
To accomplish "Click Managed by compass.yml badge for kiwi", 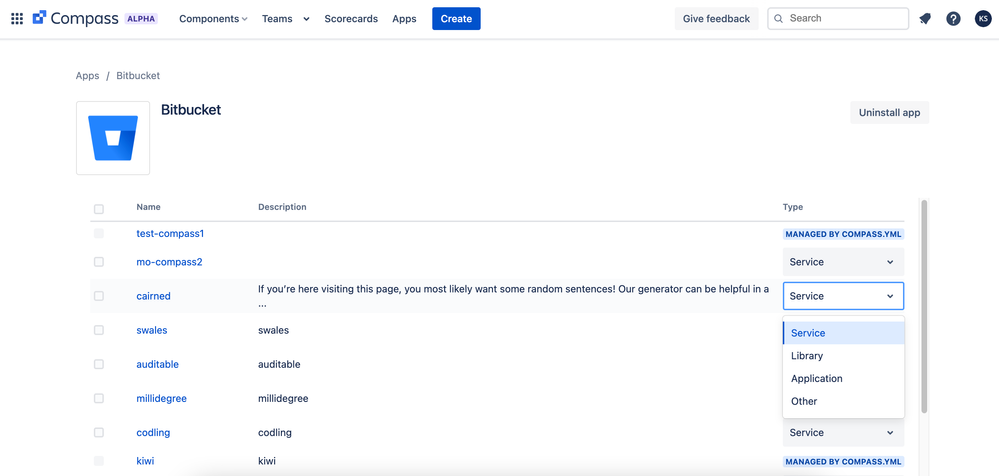I will (x=844, y=461).
